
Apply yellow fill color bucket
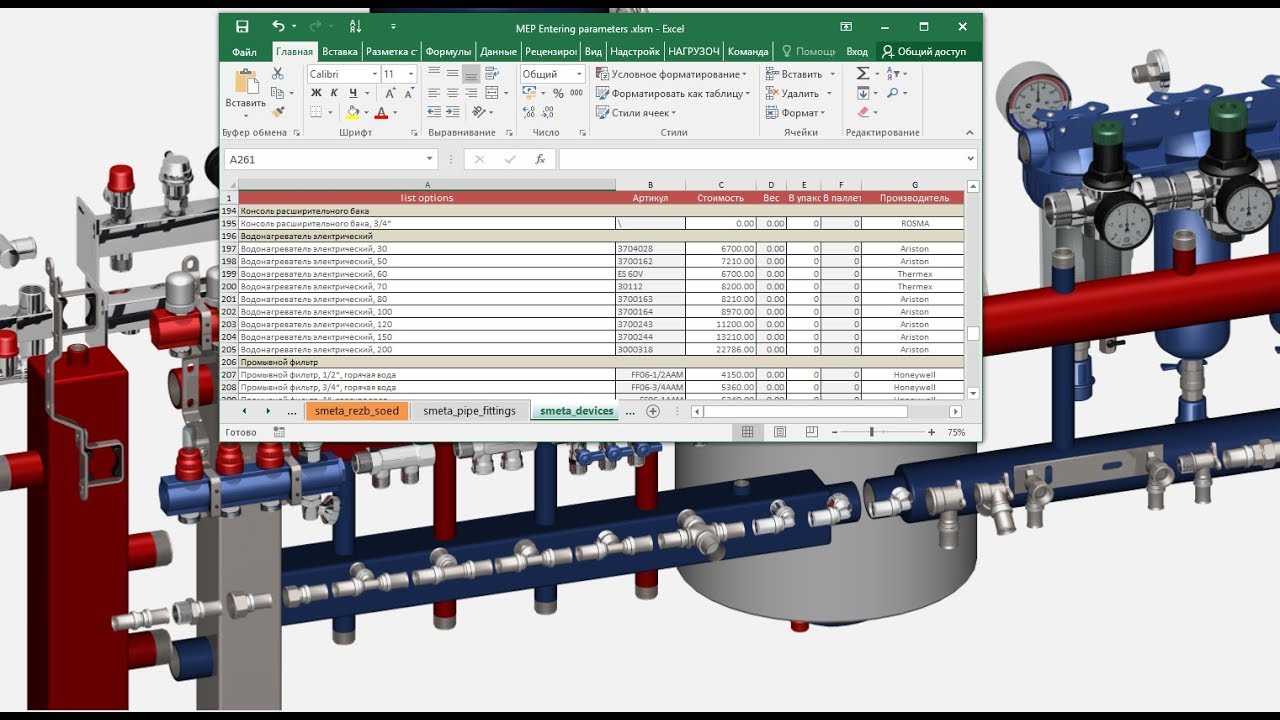[352, 113]
